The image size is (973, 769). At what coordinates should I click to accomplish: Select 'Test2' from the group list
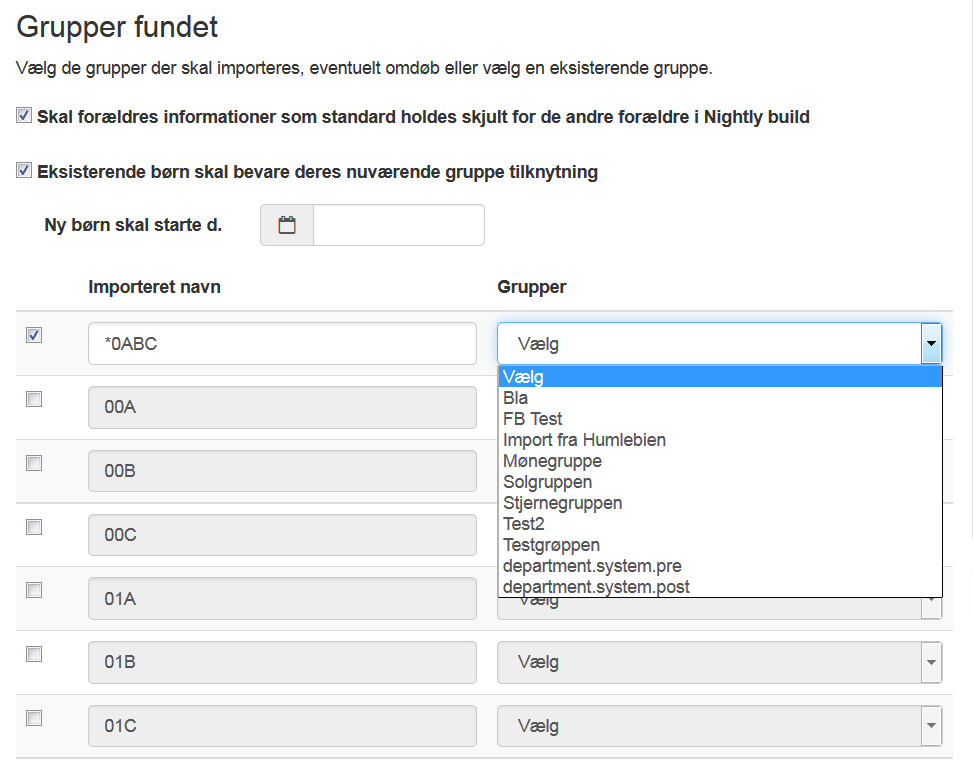tap(720, 524)
